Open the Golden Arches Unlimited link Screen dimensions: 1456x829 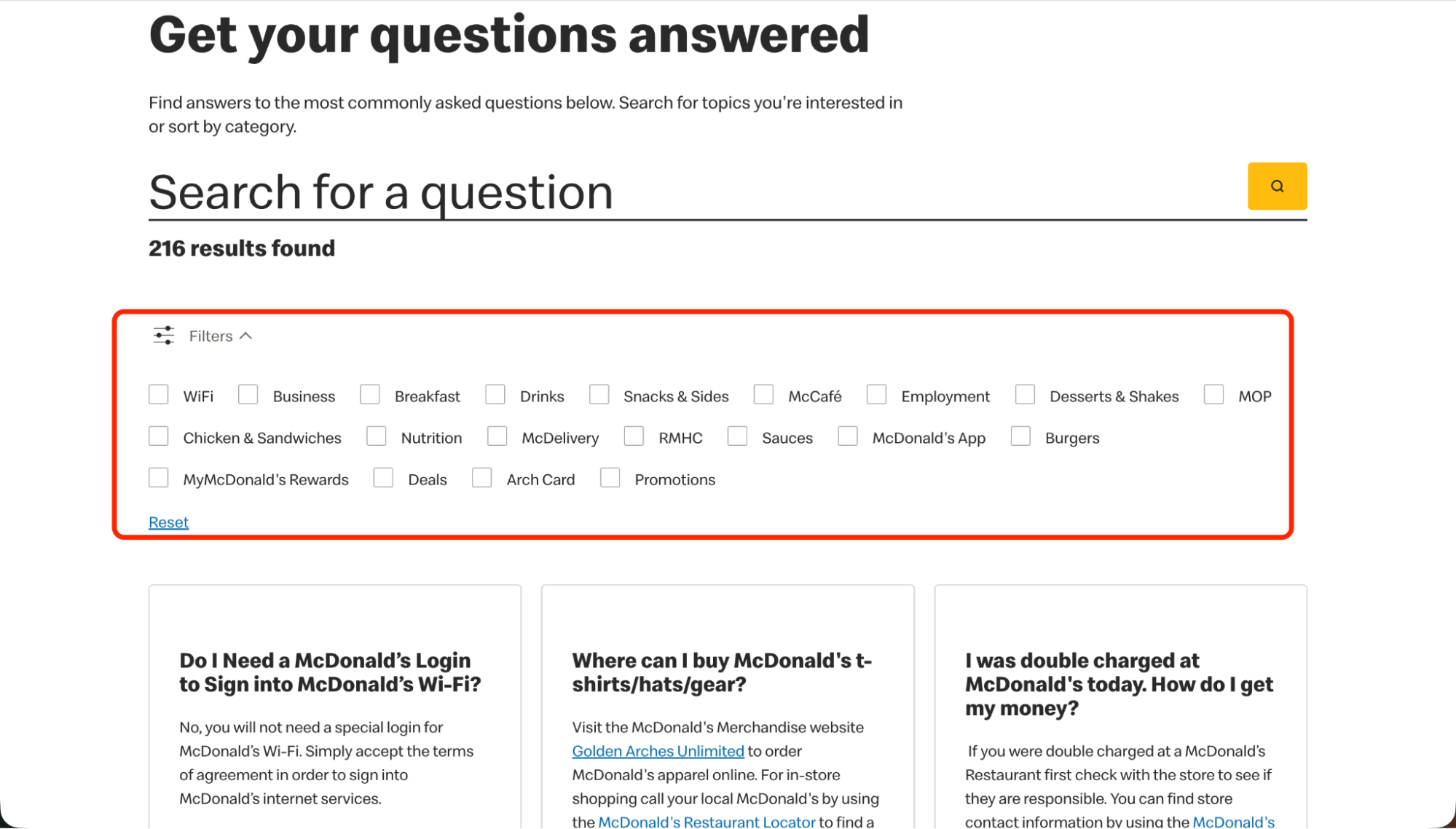[657, 750]
